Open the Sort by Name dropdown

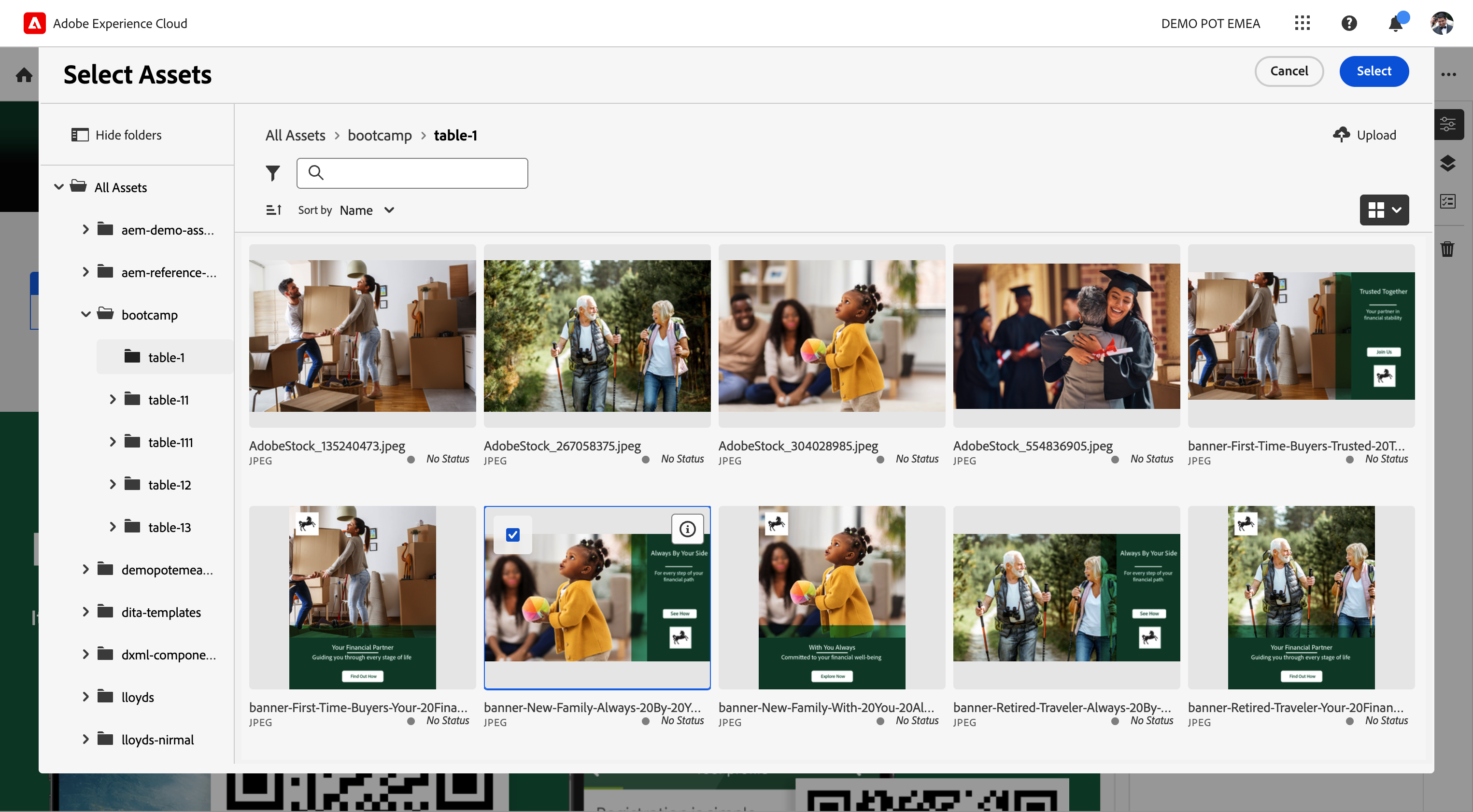(367, 210)
